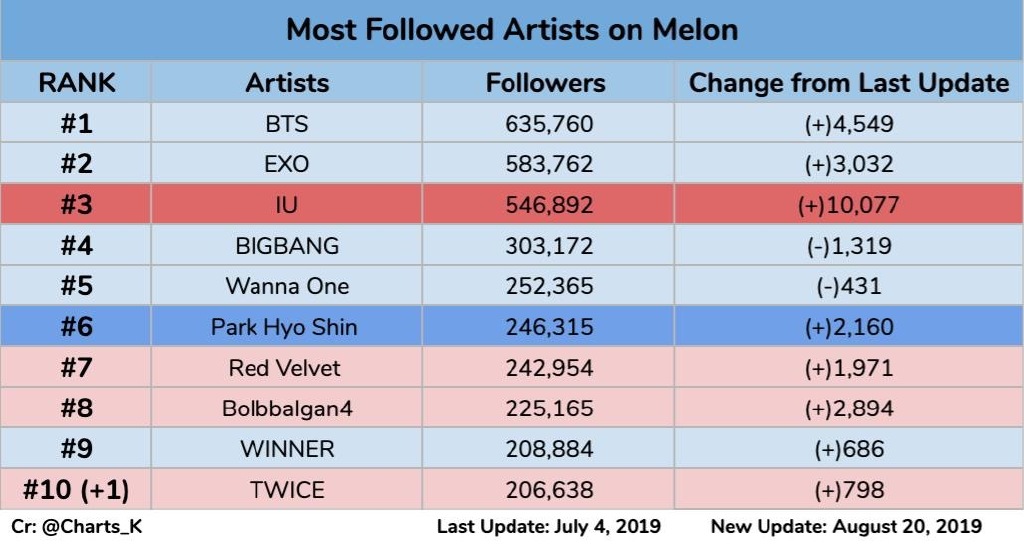1024x544 pixels.
Task: Select the WINNER artist cell
Action: 287,449
